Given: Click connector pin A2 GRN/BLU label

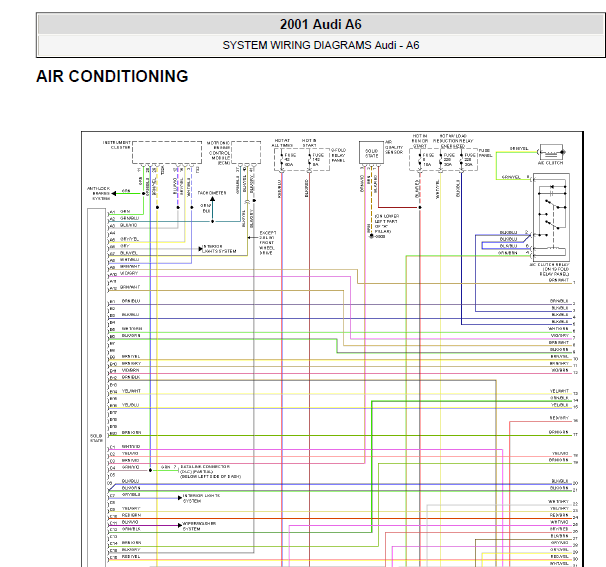Looking at the screenshot, I should point(129,218).
